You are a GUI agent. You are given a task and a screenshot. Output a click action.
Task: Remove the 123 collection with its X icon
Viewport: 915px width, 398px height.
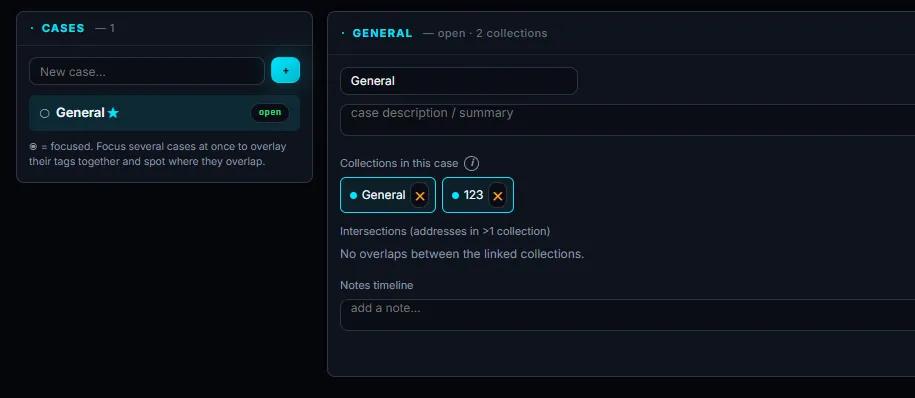pos(497,195)
